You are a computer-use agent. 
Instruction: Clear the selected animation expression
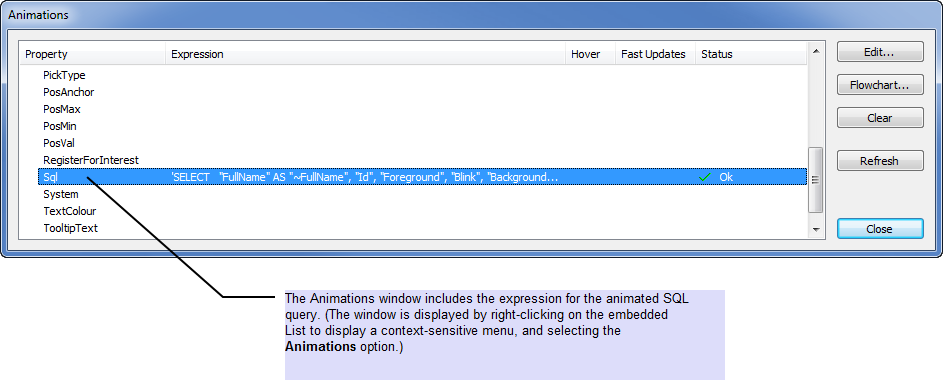click(x=880, y=118)
